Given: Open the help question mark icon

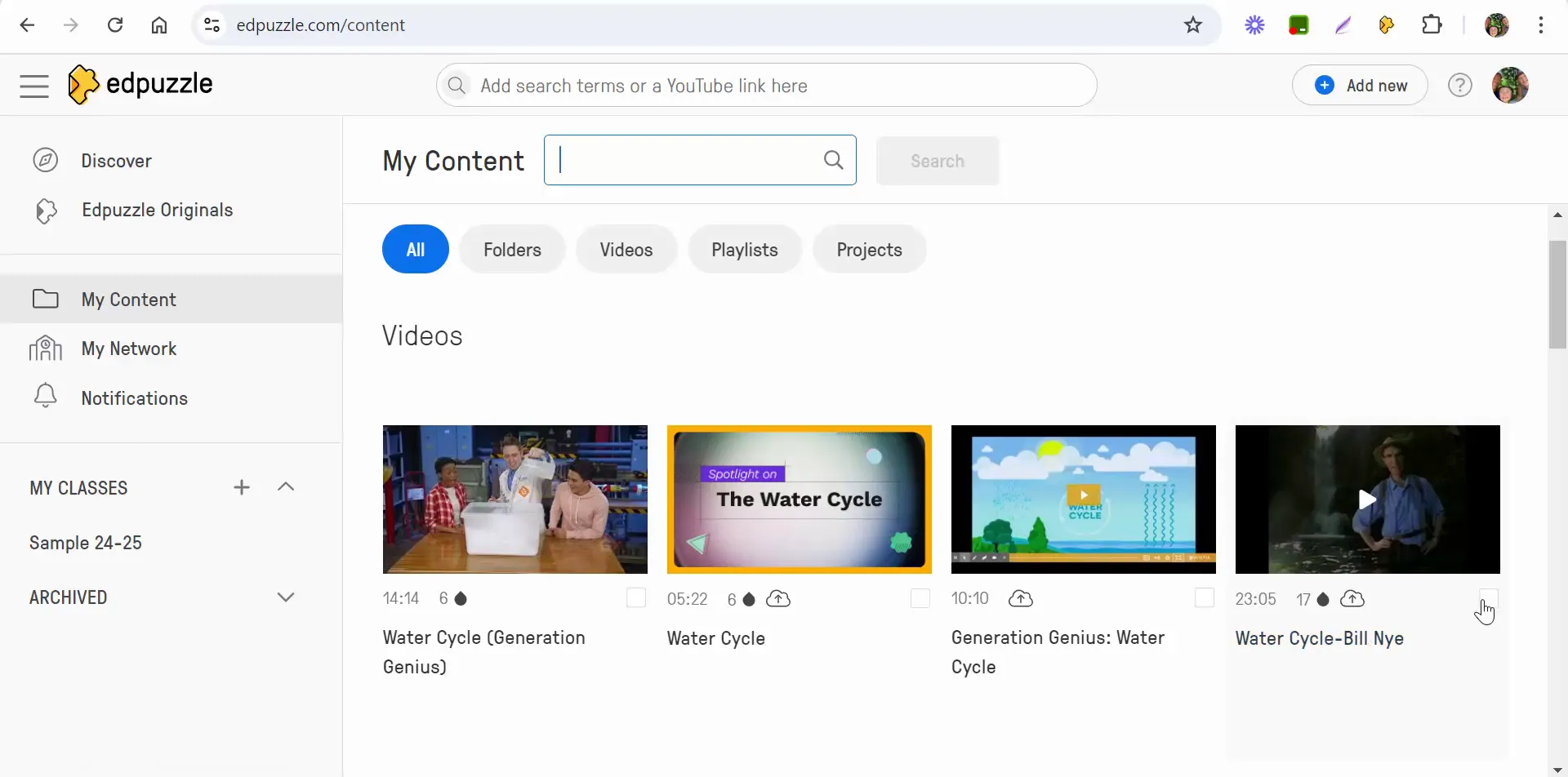Looking at the screenshot, I should click(1460, 85).
